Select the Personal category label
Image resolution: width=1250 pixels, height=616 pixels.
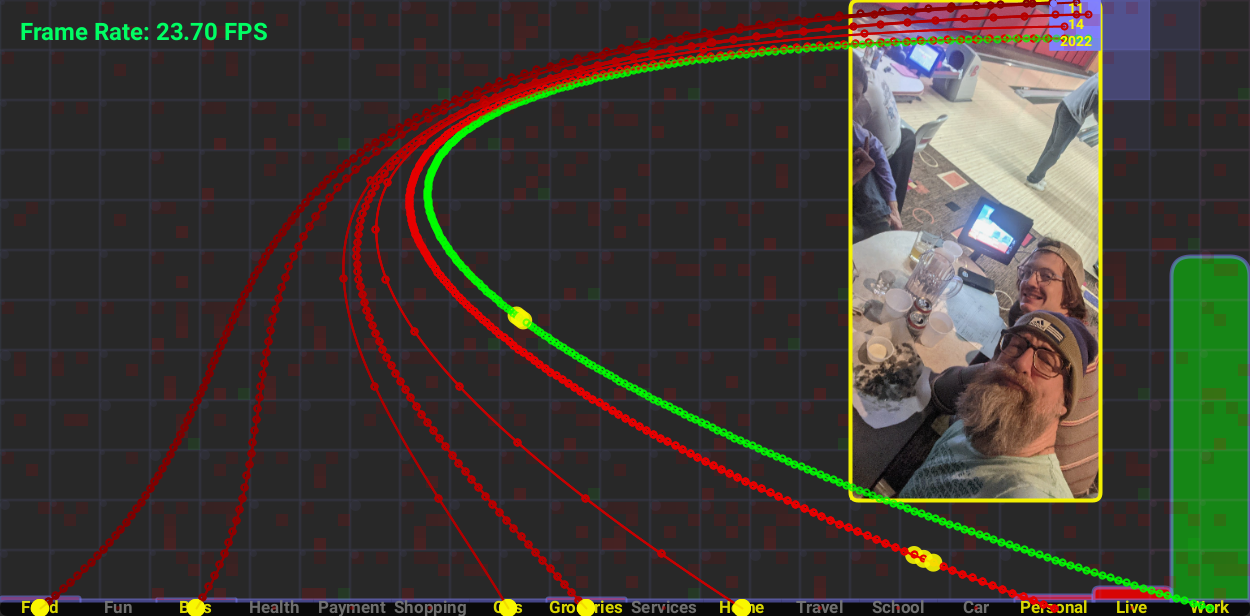1053,607
